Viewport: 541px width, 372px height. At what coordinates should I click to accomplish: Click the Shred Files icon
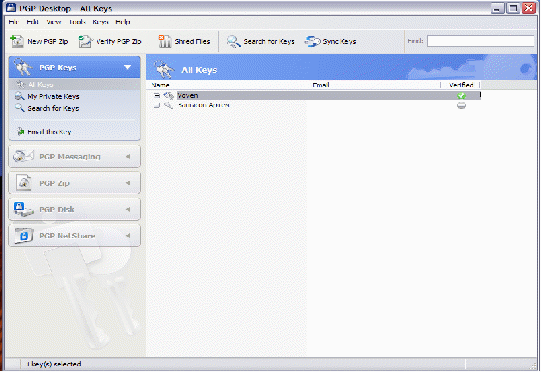(x=165, y=41)
